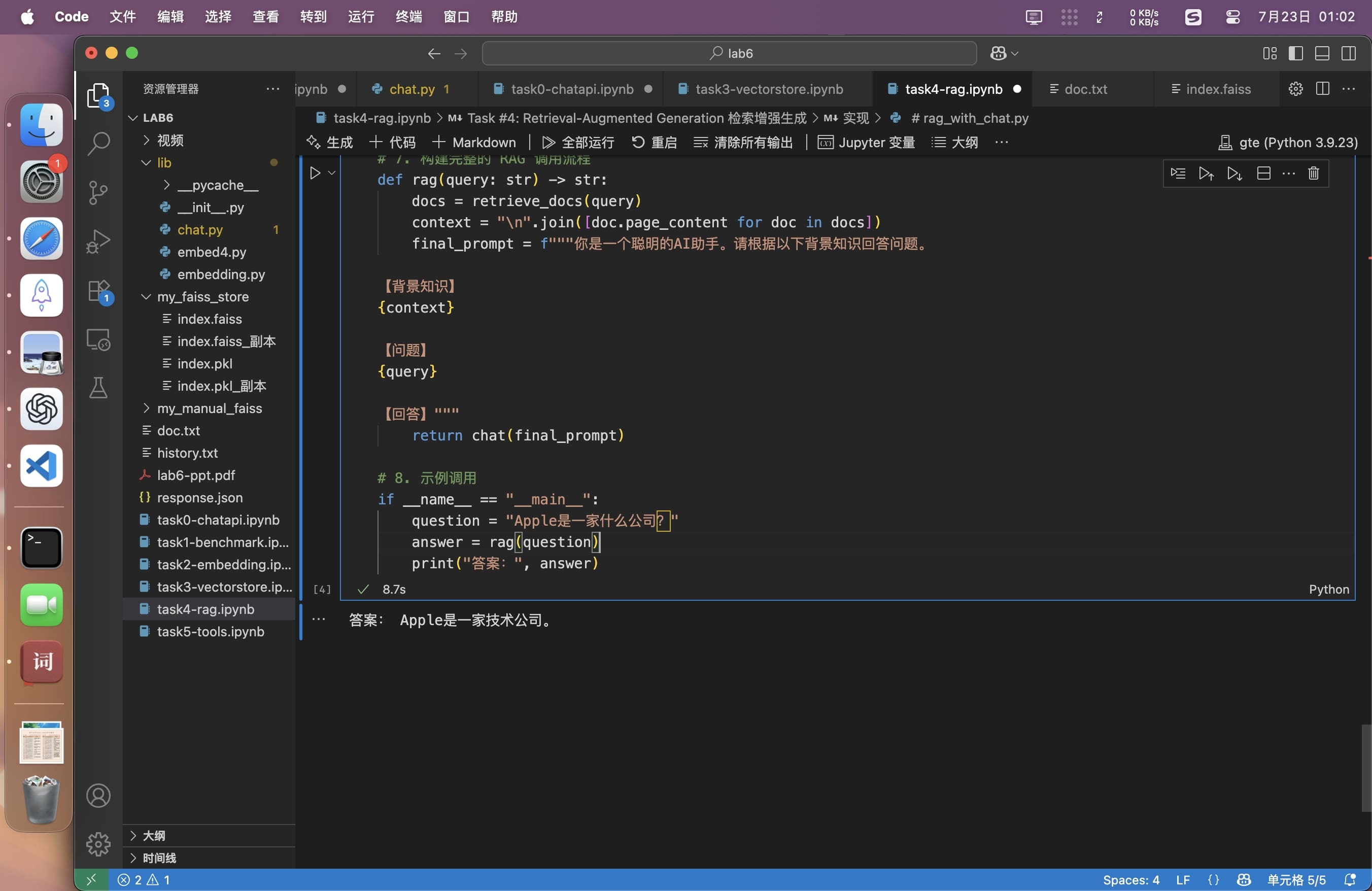Toggle the secondary side bar layout button

click(1348, 54)
